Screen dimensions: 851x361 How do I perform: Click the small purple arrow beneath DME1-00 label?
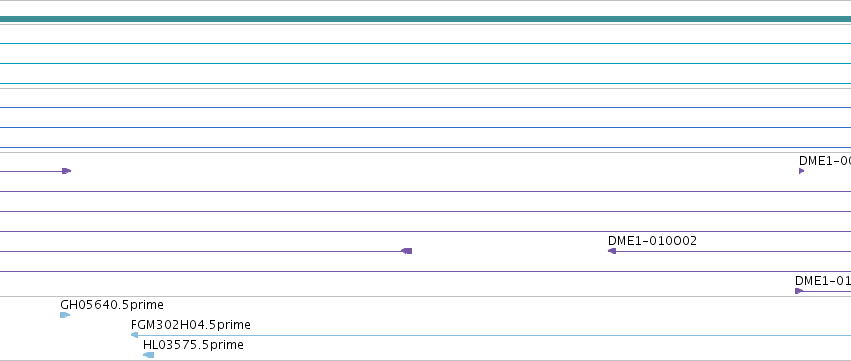click(802, 171)
